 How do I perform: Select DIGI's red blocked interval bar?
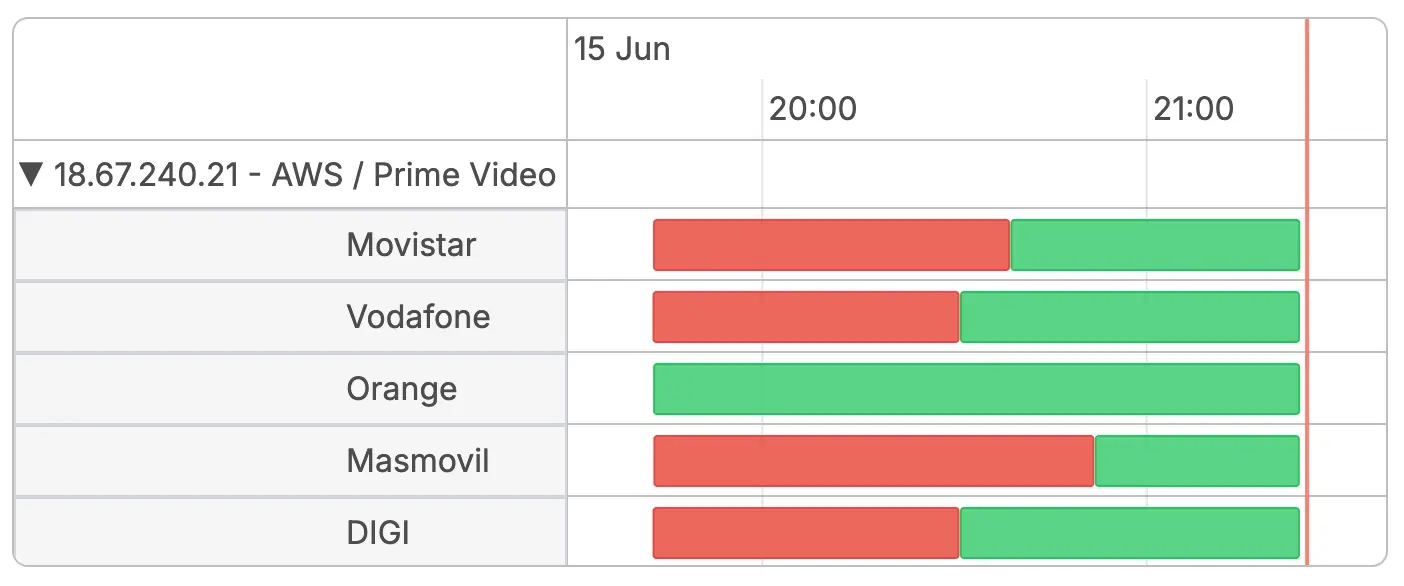[x=806, y=533]
